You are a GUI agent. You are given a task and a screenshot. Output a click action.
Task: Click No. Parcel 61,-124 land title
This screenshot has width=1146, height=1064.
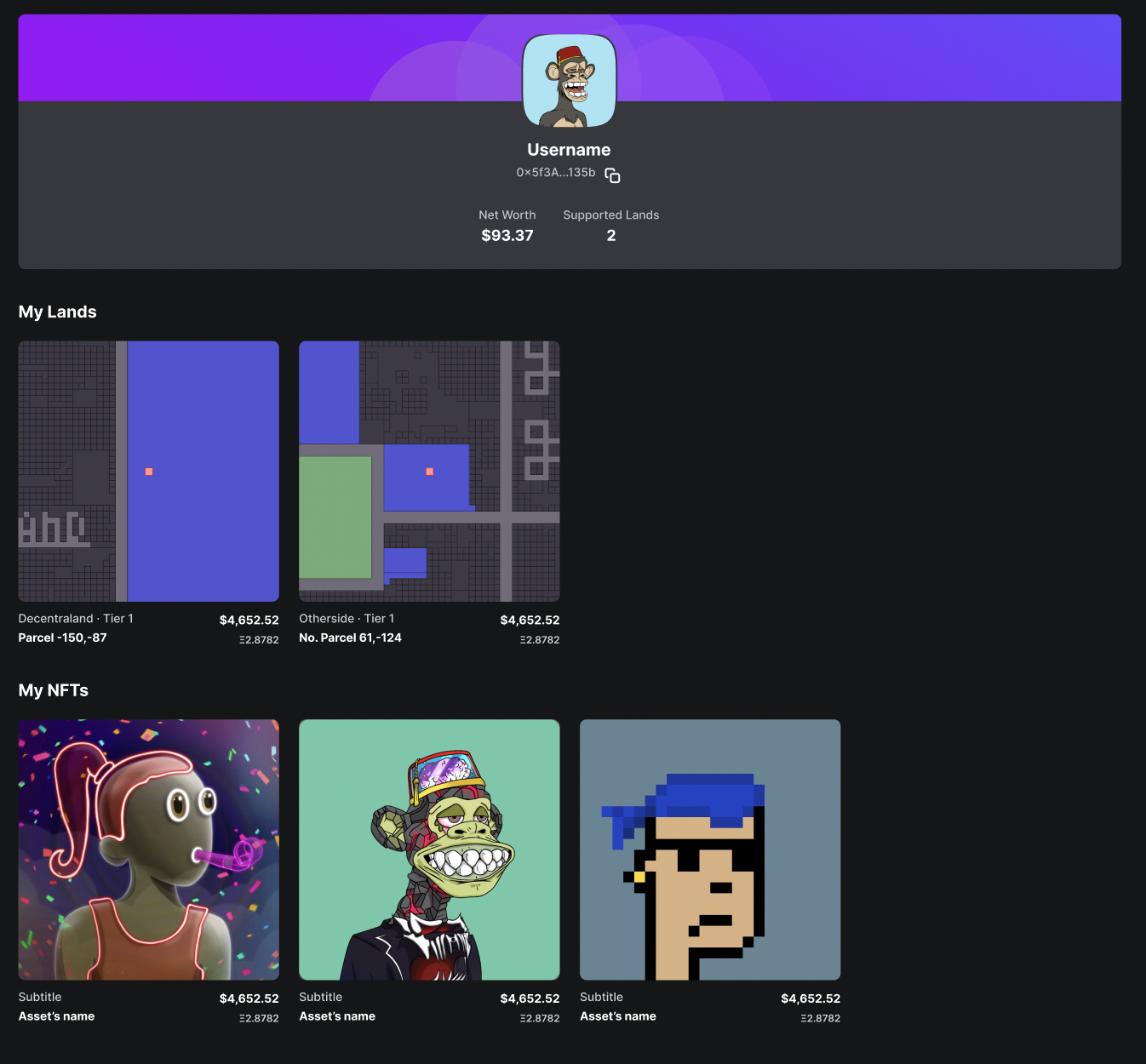coord(350,638)
